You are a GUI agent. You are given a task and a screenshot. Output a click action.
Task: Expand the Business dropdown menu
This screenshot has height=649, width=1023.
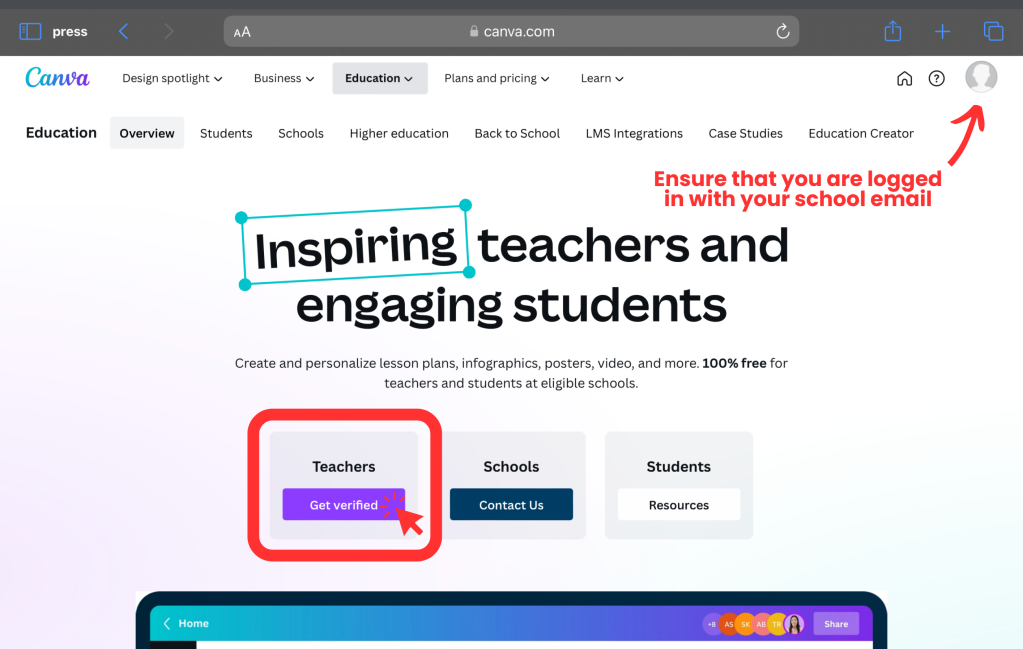(284, 78)
